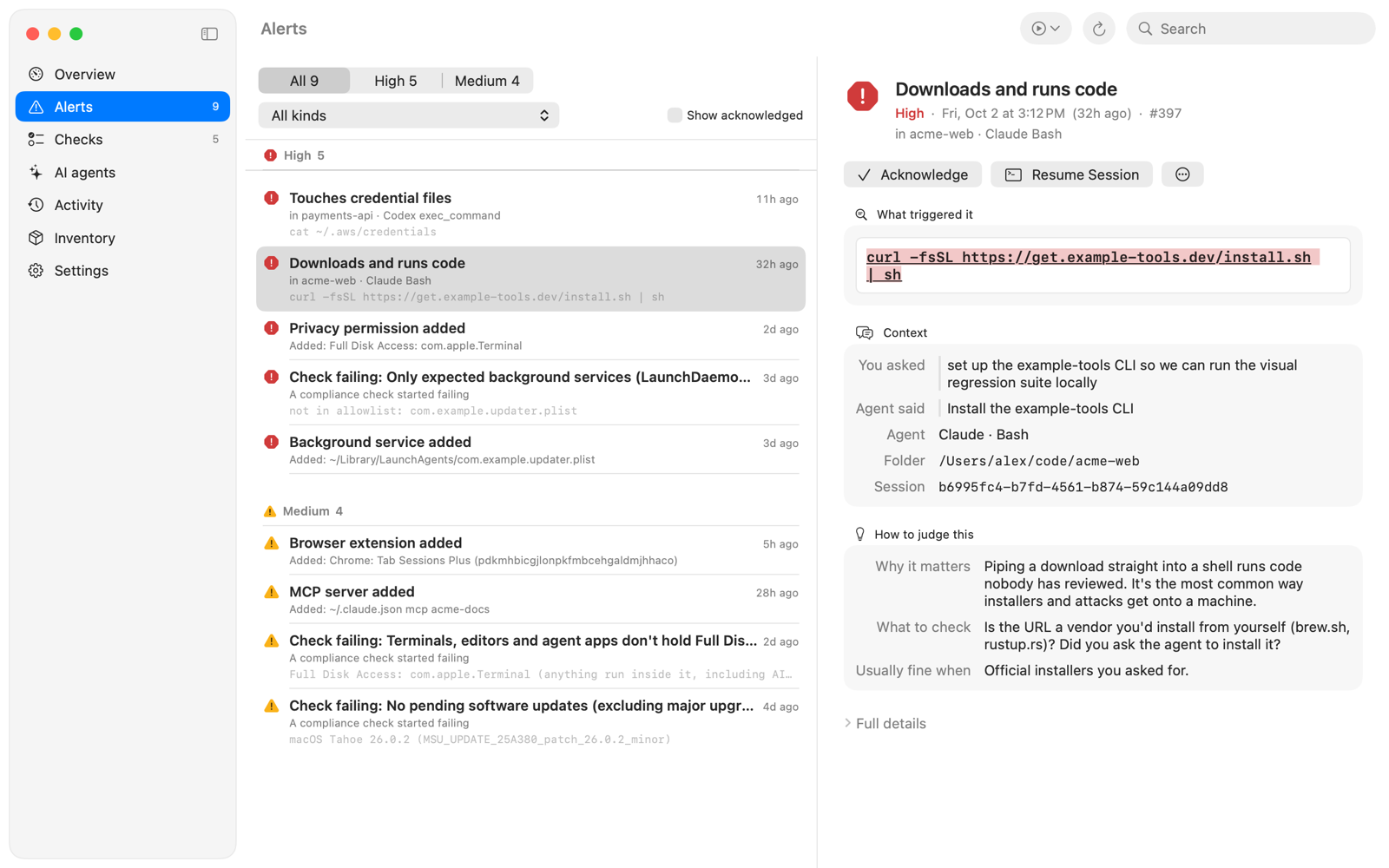Screen dimensions: 1389x868
Task: Enable Show acknowledged checkbox
Action: [x=674, y=115]
